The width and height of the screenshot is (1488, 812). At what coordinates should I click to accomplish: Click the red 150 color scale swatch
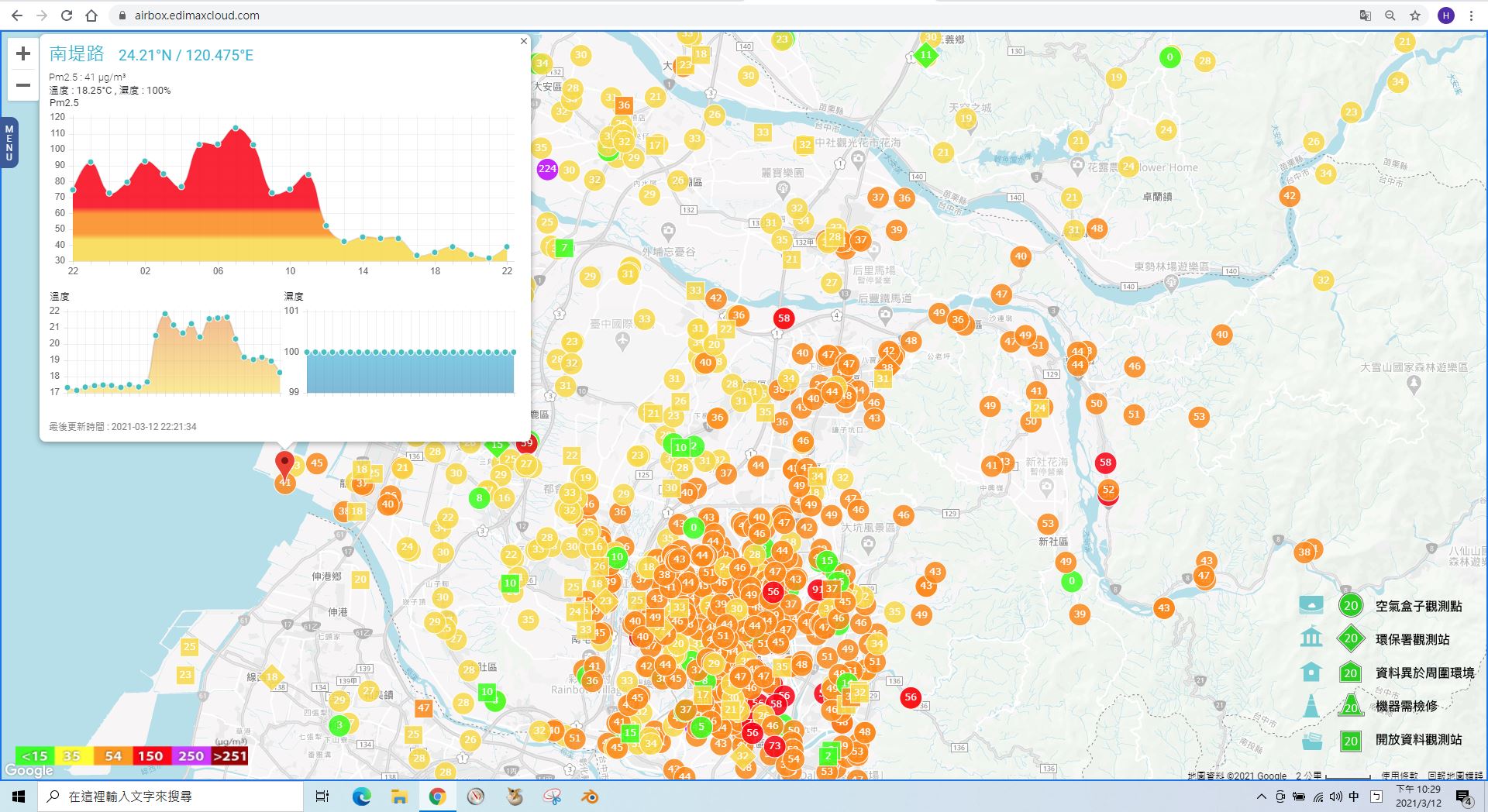point(151,755)
